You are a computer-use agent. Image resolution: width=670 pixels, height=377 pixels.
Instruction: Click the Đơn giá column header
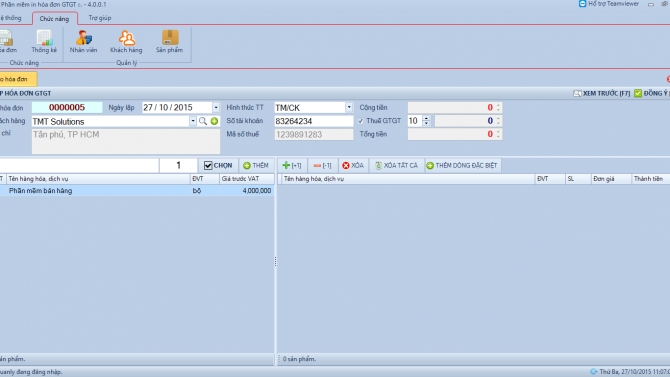point(611,179)
